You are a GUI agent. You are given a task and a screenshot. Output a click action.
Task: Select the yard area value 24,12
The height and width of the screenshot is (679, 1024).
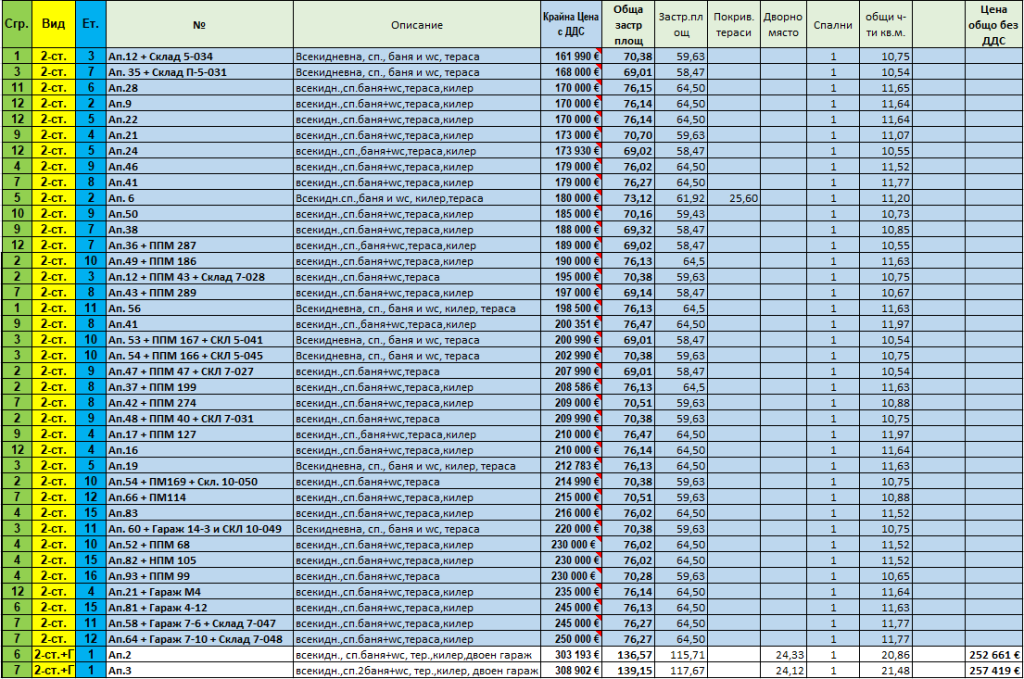point(783,670)
